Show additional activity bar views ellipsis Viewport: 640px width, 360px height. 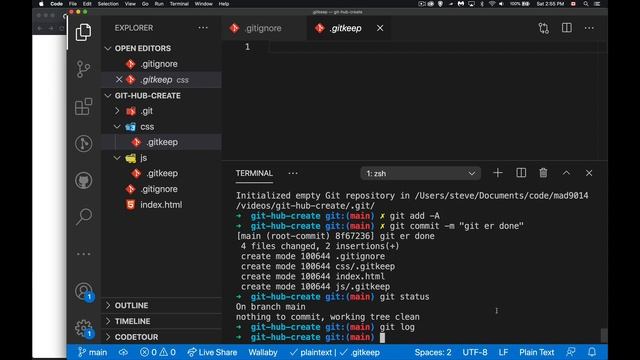click(x=83, y=254)
